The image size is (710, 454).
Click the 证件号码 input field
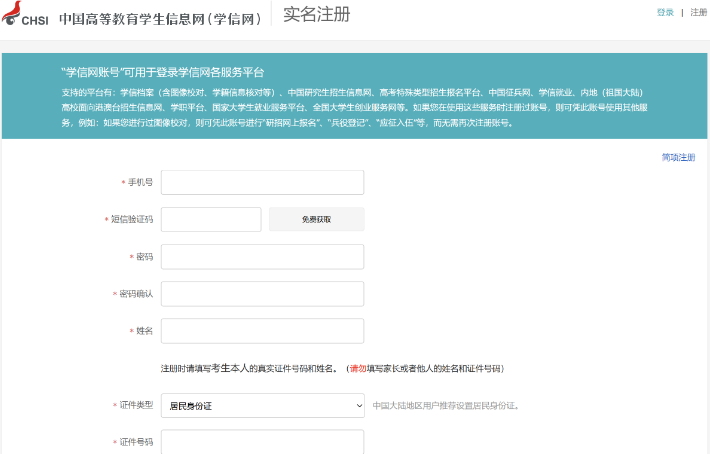[x=262, y=442]
